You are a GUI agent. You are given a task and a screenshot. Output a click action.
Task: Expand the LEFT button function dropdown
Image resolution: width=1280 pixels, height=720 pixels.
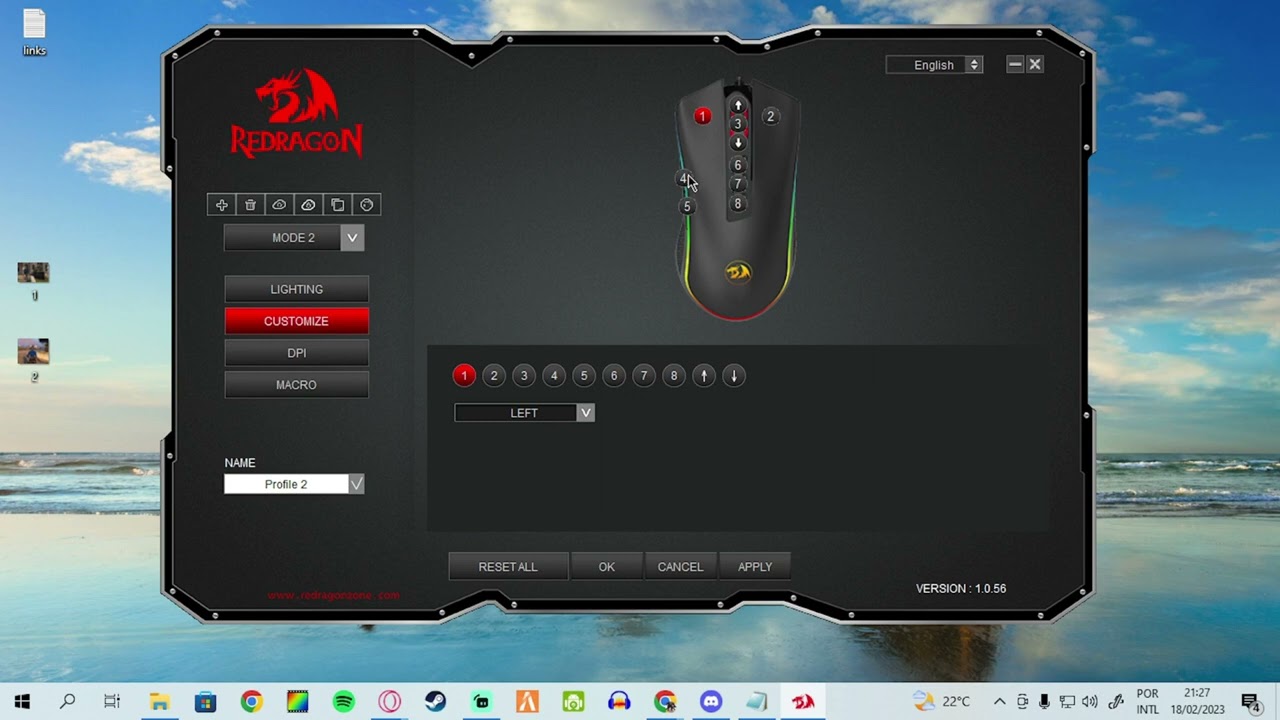click(586, 413)
